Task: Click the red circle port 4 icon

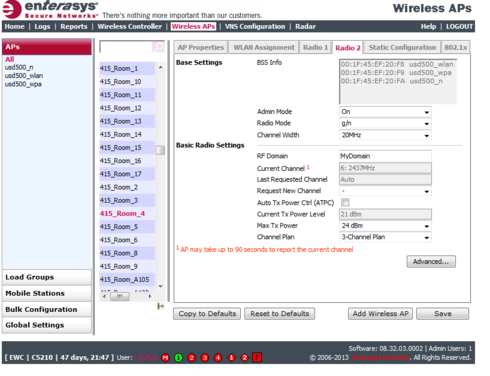Action: coord(218,358)
